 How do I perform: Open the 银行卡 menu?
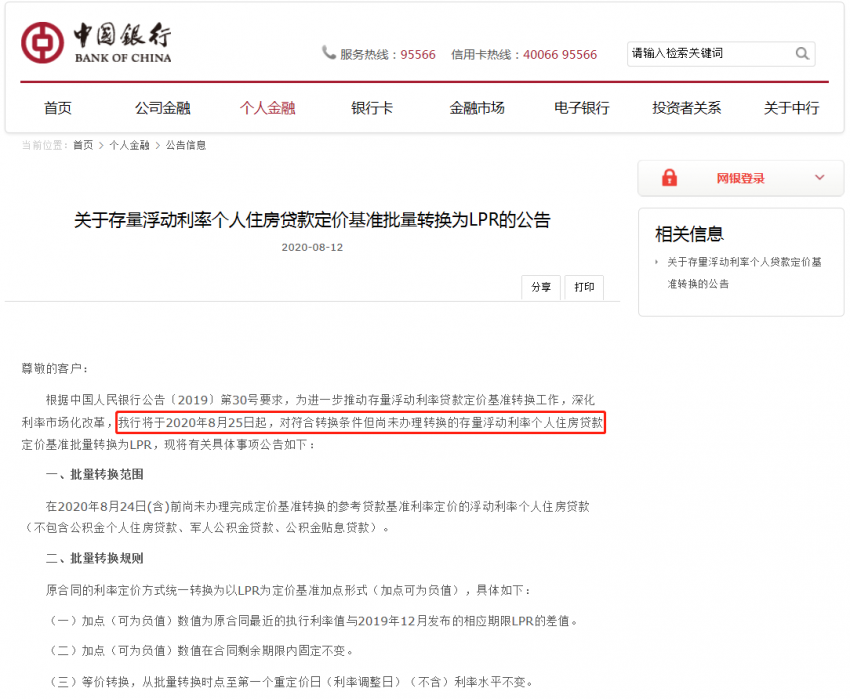point(372,107)
